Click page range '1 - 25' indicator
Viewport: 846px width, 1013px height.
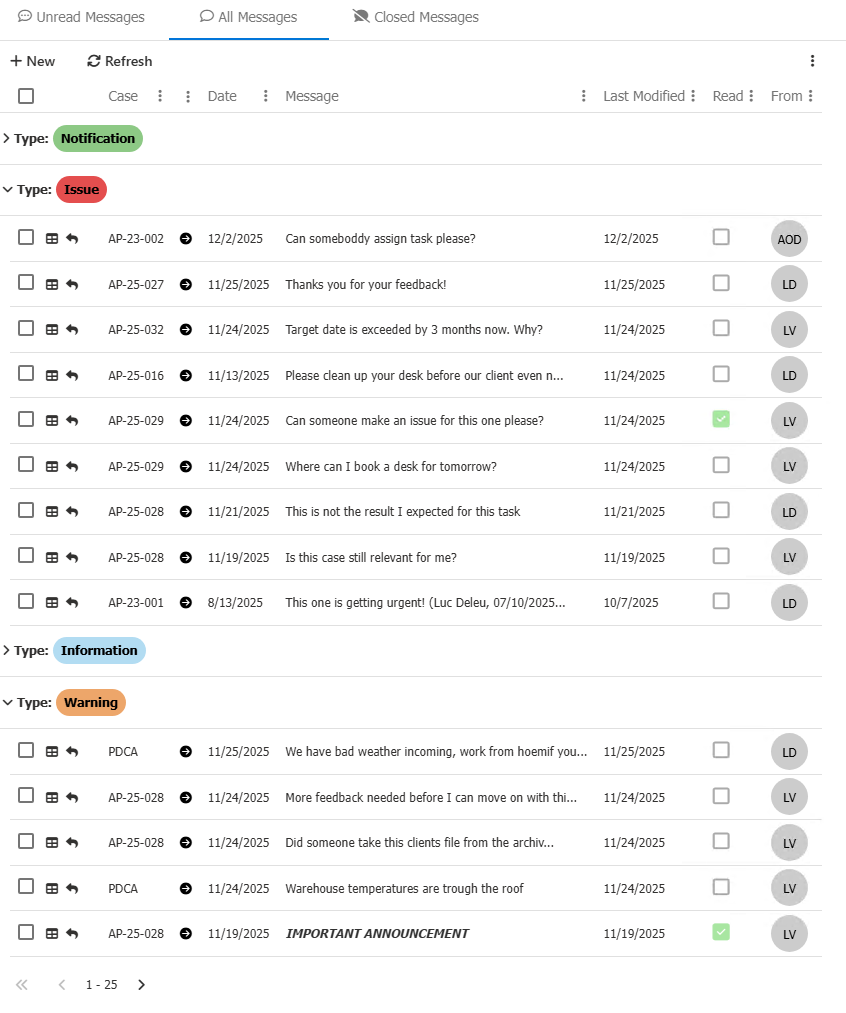pos(101,985)
